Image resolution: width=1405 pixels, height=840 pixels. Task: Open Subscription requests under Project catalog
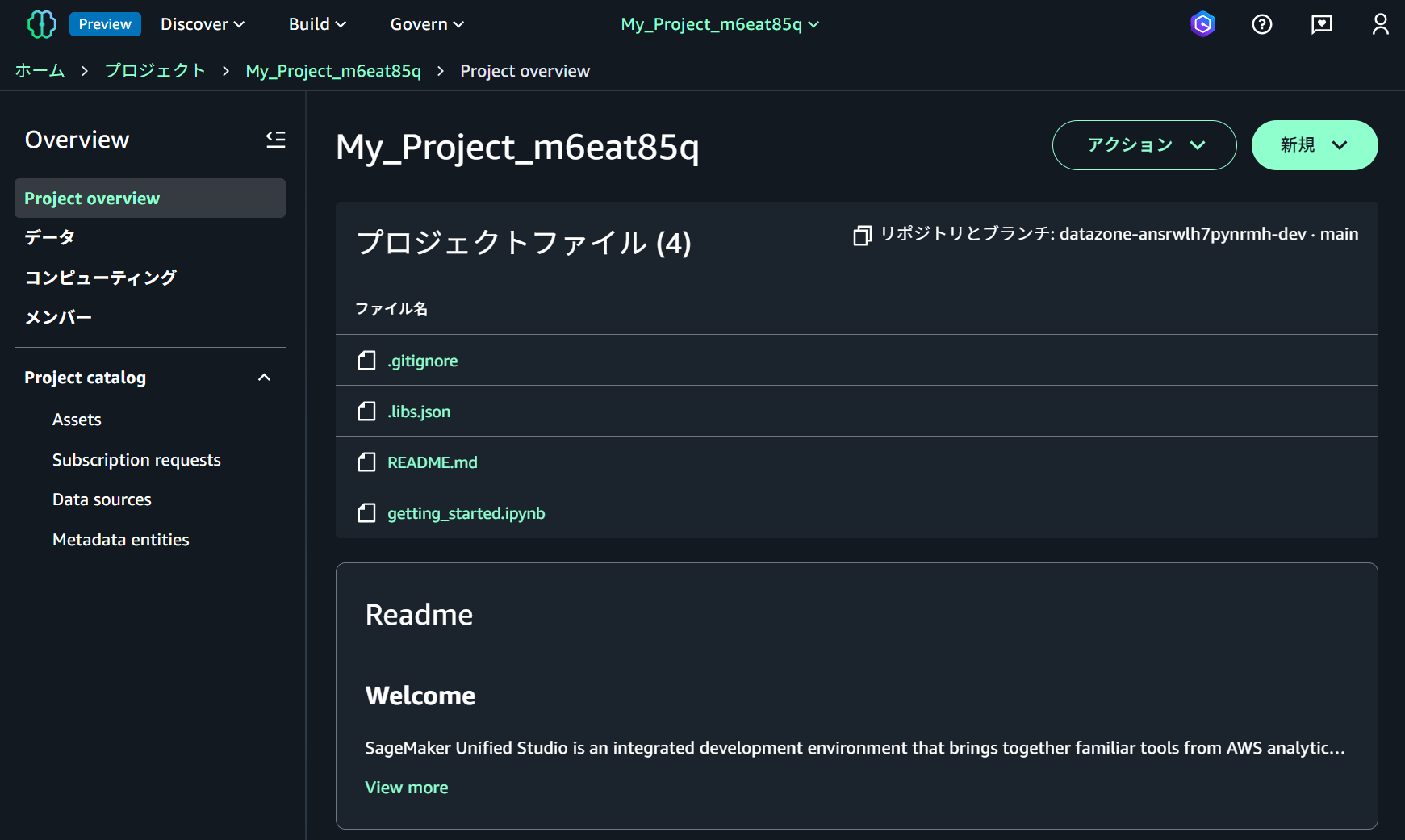[136, 460]
